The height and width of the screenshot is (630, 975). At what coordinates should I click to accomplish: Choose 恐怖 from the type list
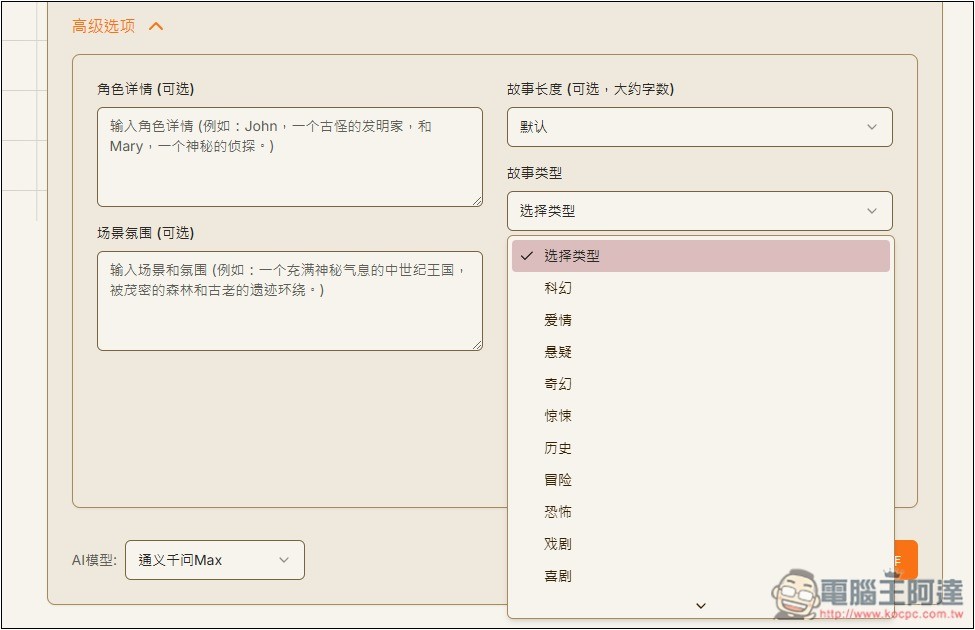point(701,512)
